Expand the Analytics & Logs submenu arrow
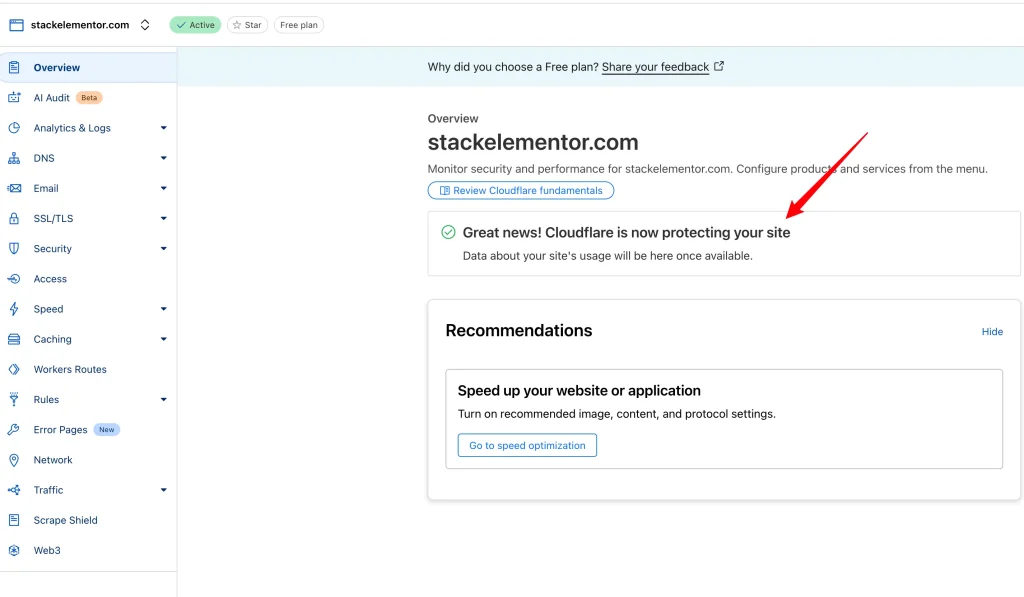The width and height of the screenshot is (1024, 597). [163, 128]
